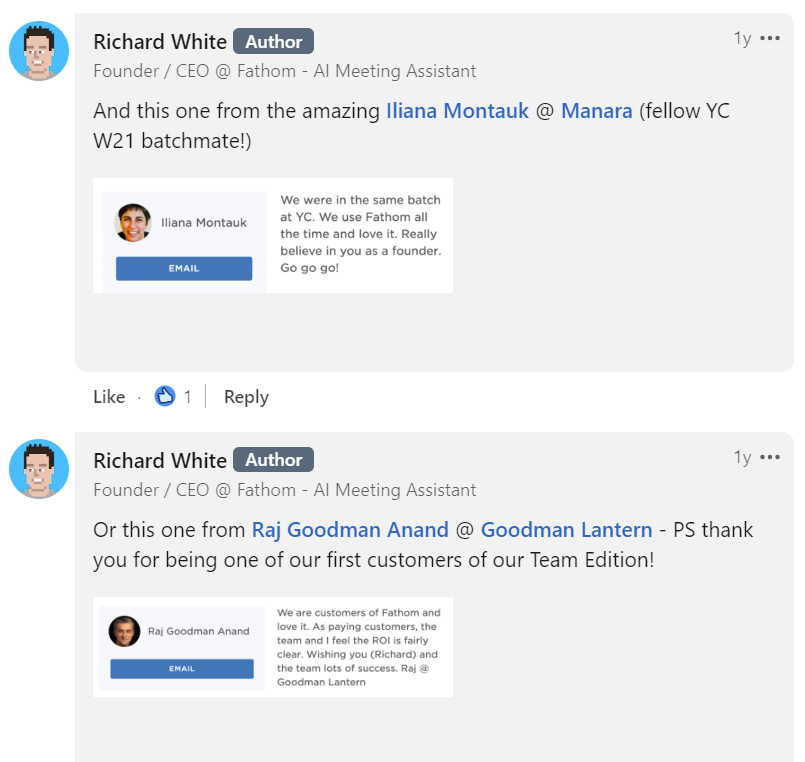Viewport: 805px width, 762px height.
Task: Open options menu on the Iliana Montauk comment
Action: pos(770,38)
